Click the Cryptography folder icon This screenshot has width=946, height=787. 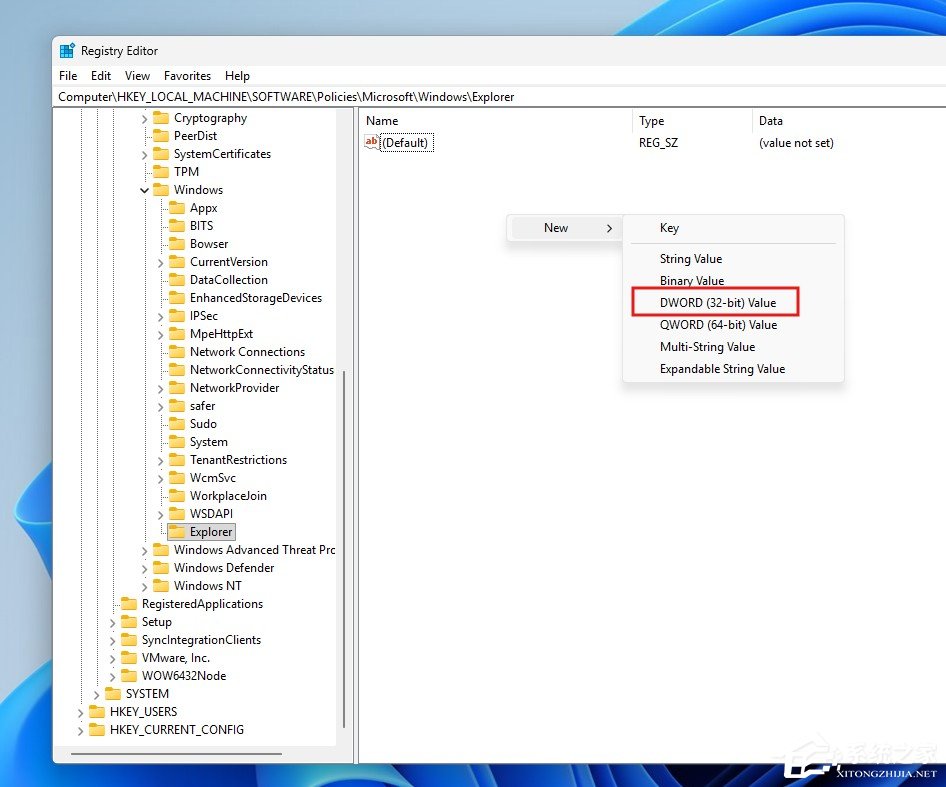click(161, 118)
